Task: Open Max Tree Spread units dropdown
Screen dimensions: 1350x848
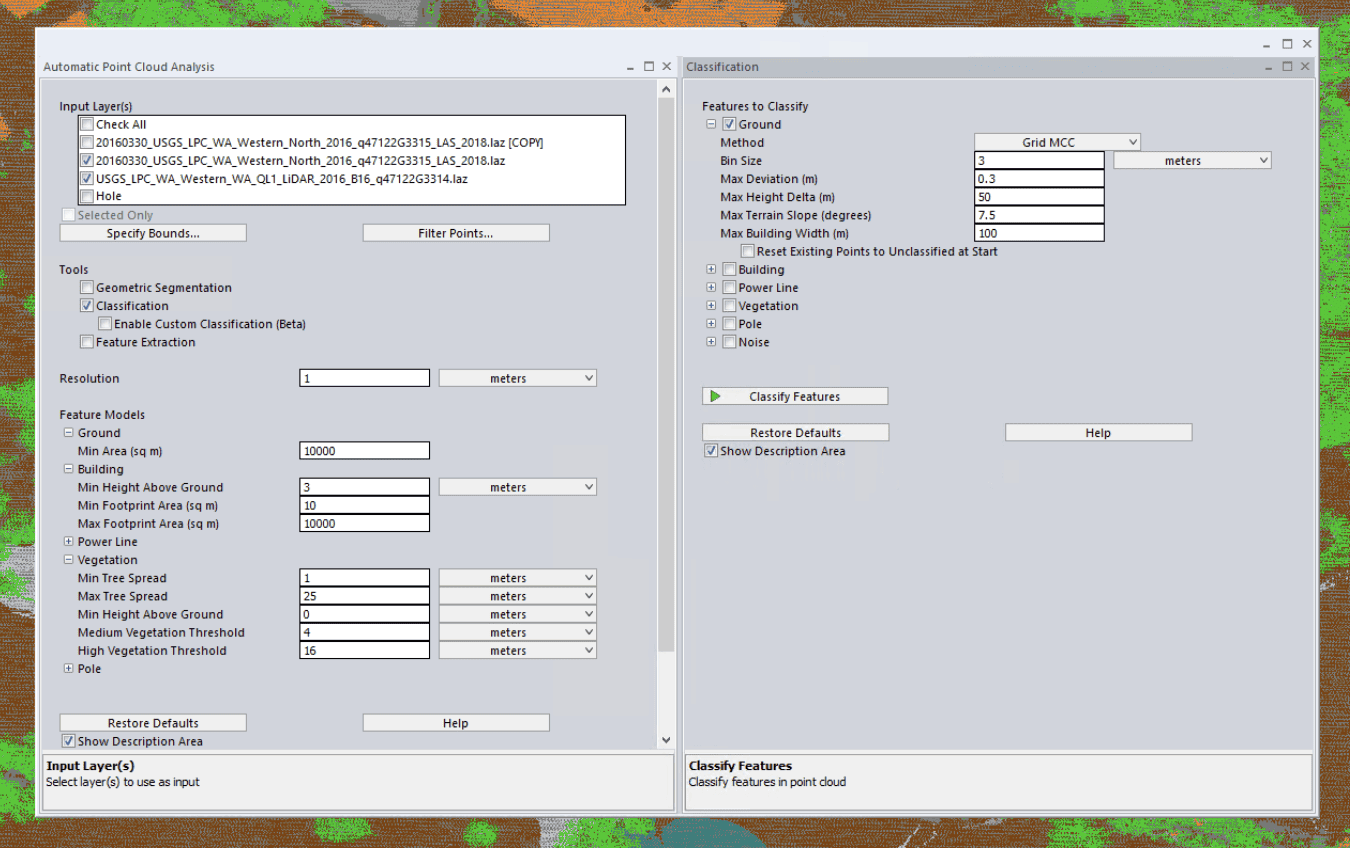Action: [518, 596]
